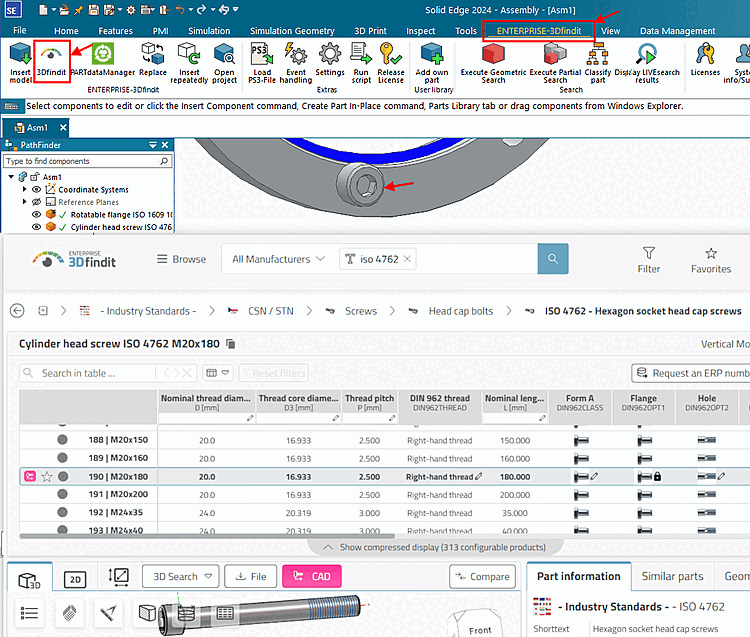Open the PathFinder panel options arrow
The width and height of the screenshot is (750, 637).
click(x=153, y=145)
